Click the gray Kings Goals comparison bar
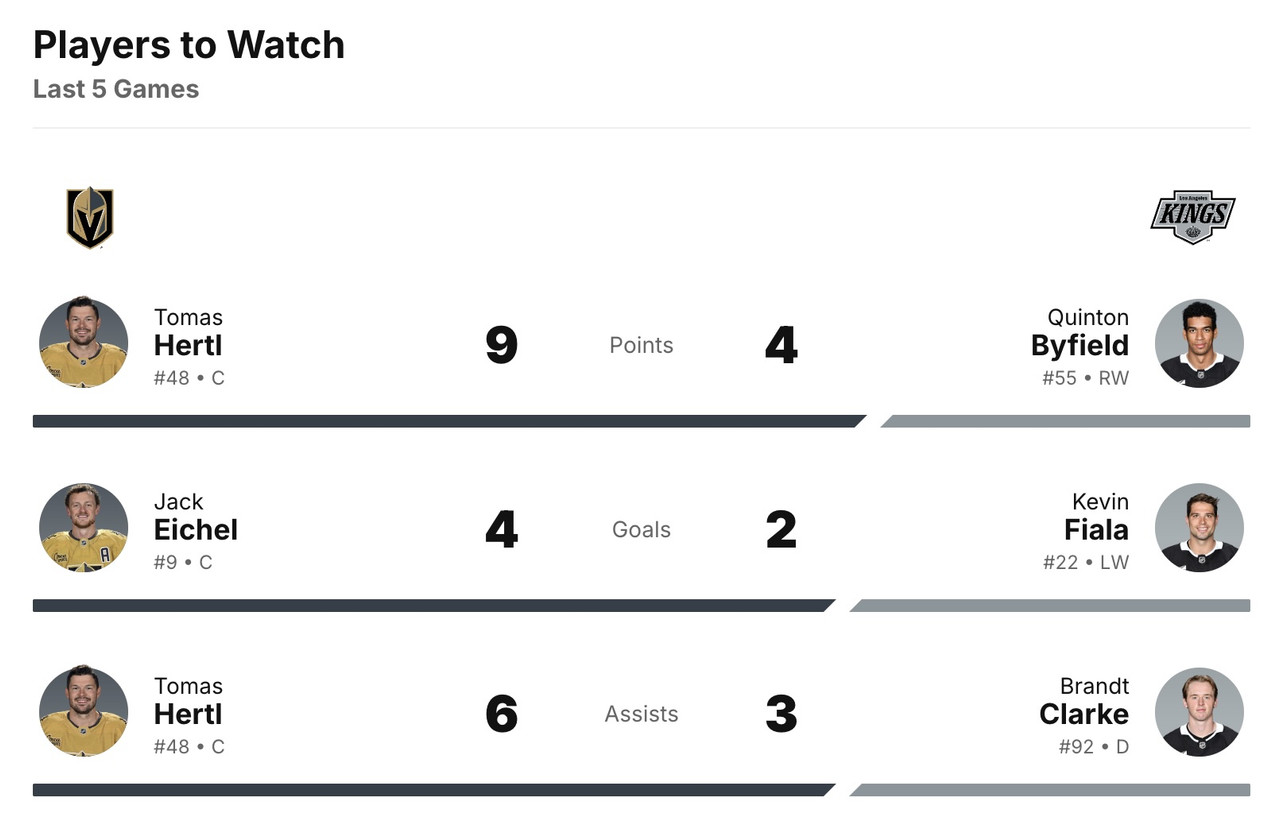 point(1050,606)
